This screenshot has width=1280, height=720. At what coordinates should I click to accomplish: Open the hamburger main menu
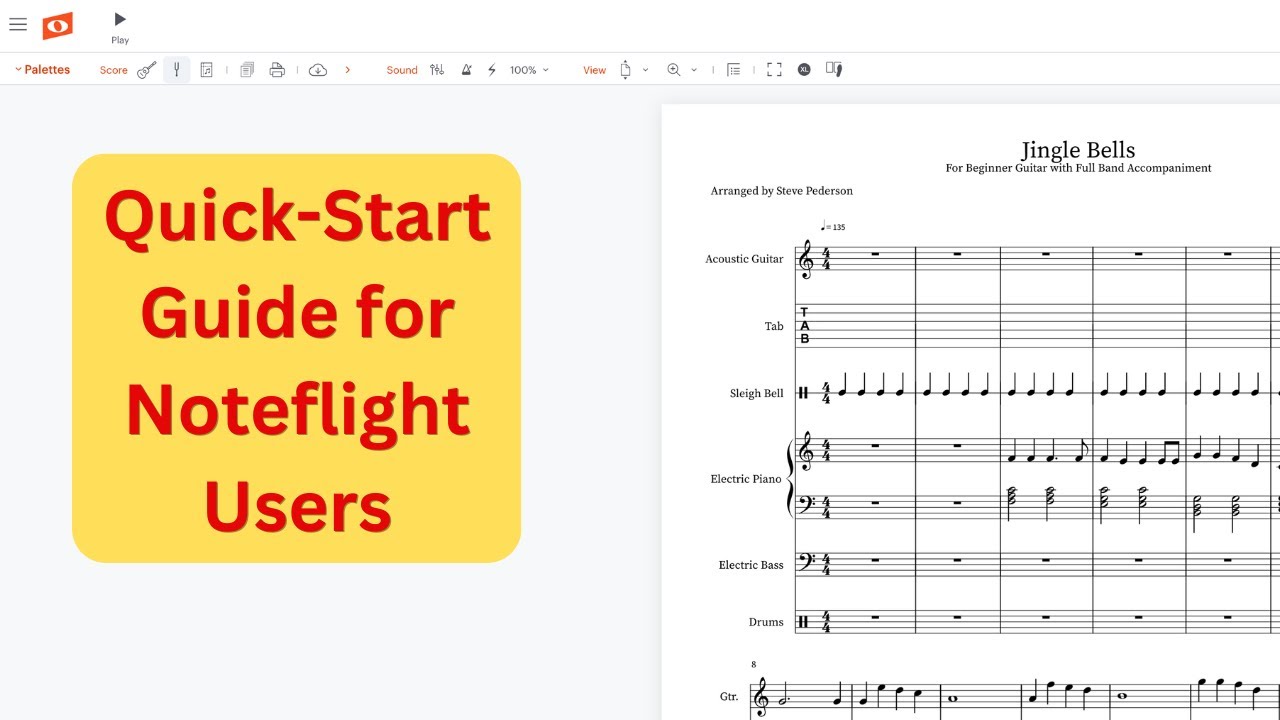point(18,25)
